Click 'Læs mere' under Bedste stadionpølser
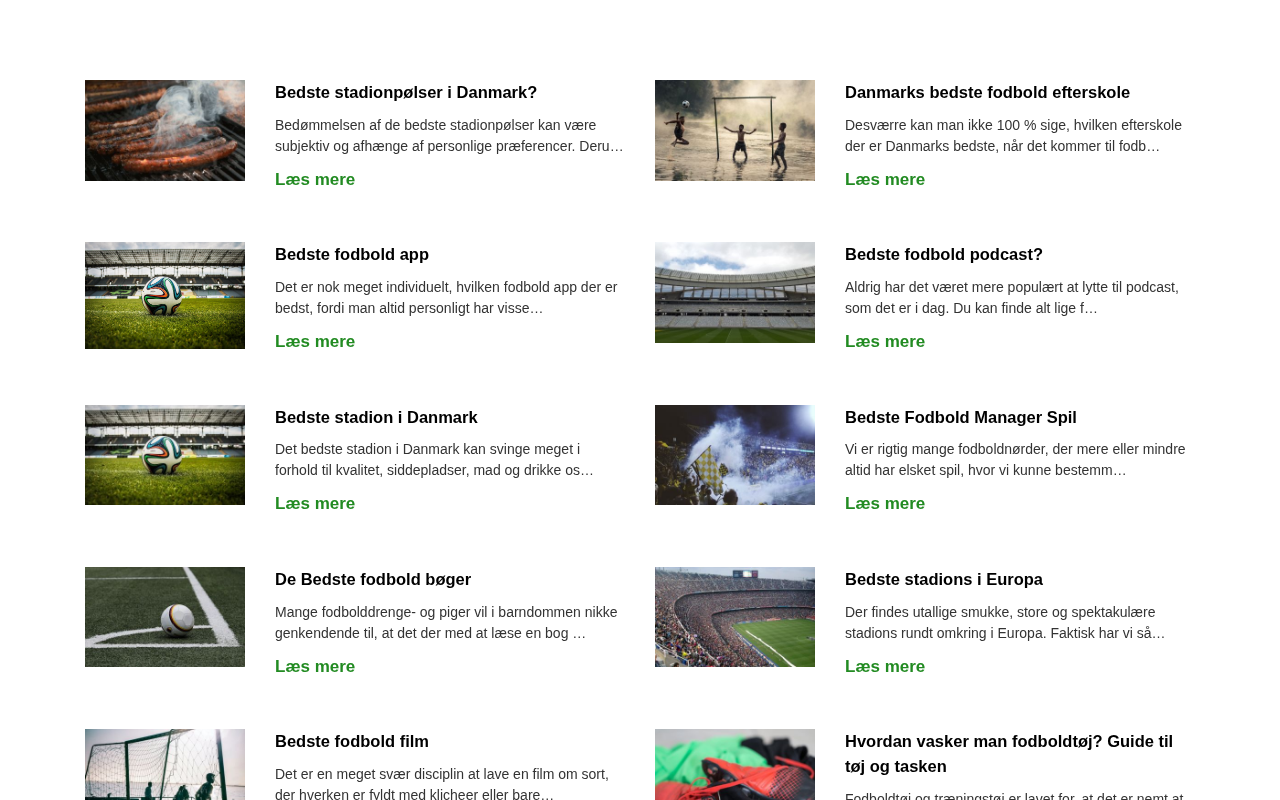Viewport: 1280px width, 800px height. 315,179
